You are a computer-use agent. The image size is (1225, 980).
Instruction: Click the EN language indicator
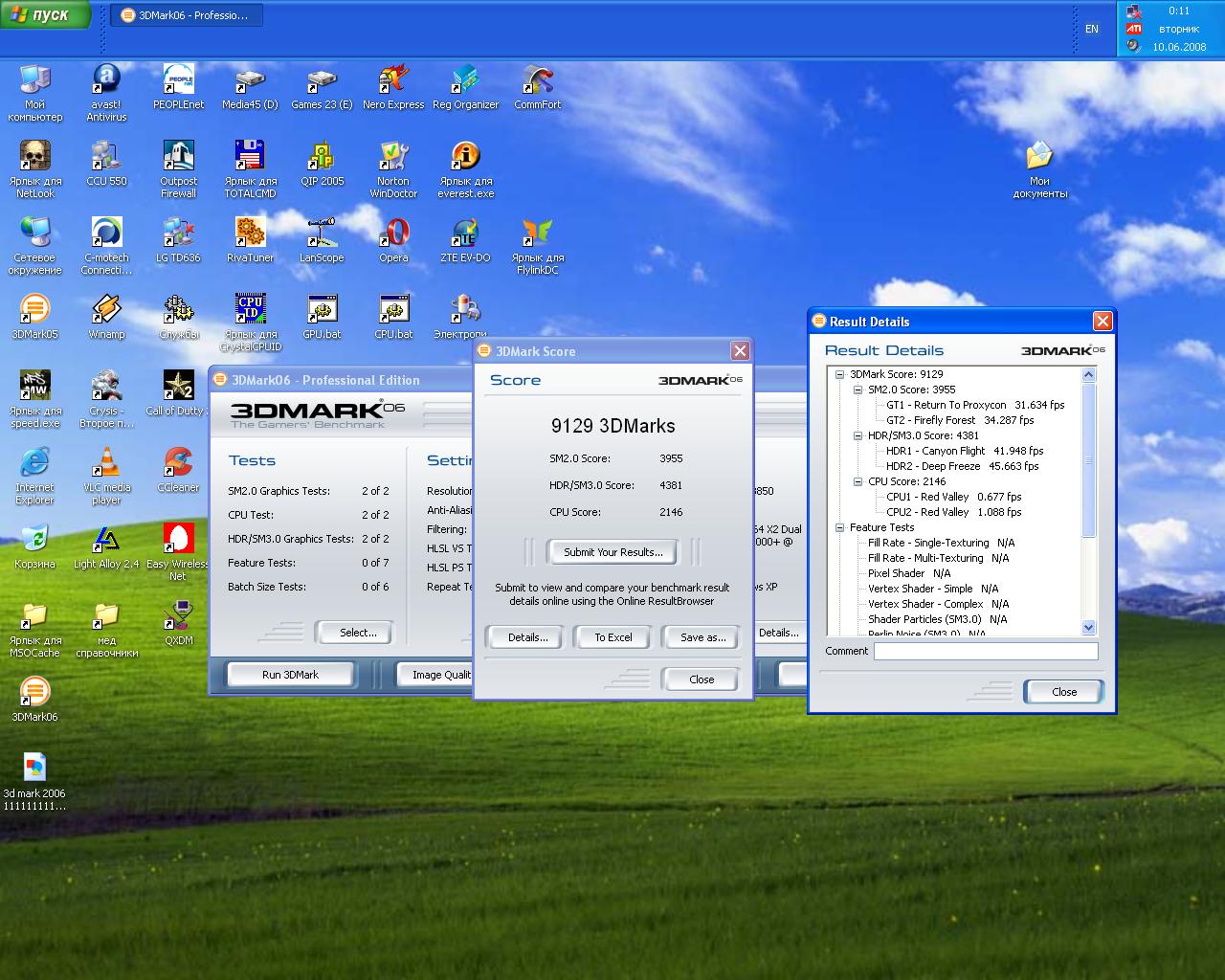click(x=1092, y=29)
